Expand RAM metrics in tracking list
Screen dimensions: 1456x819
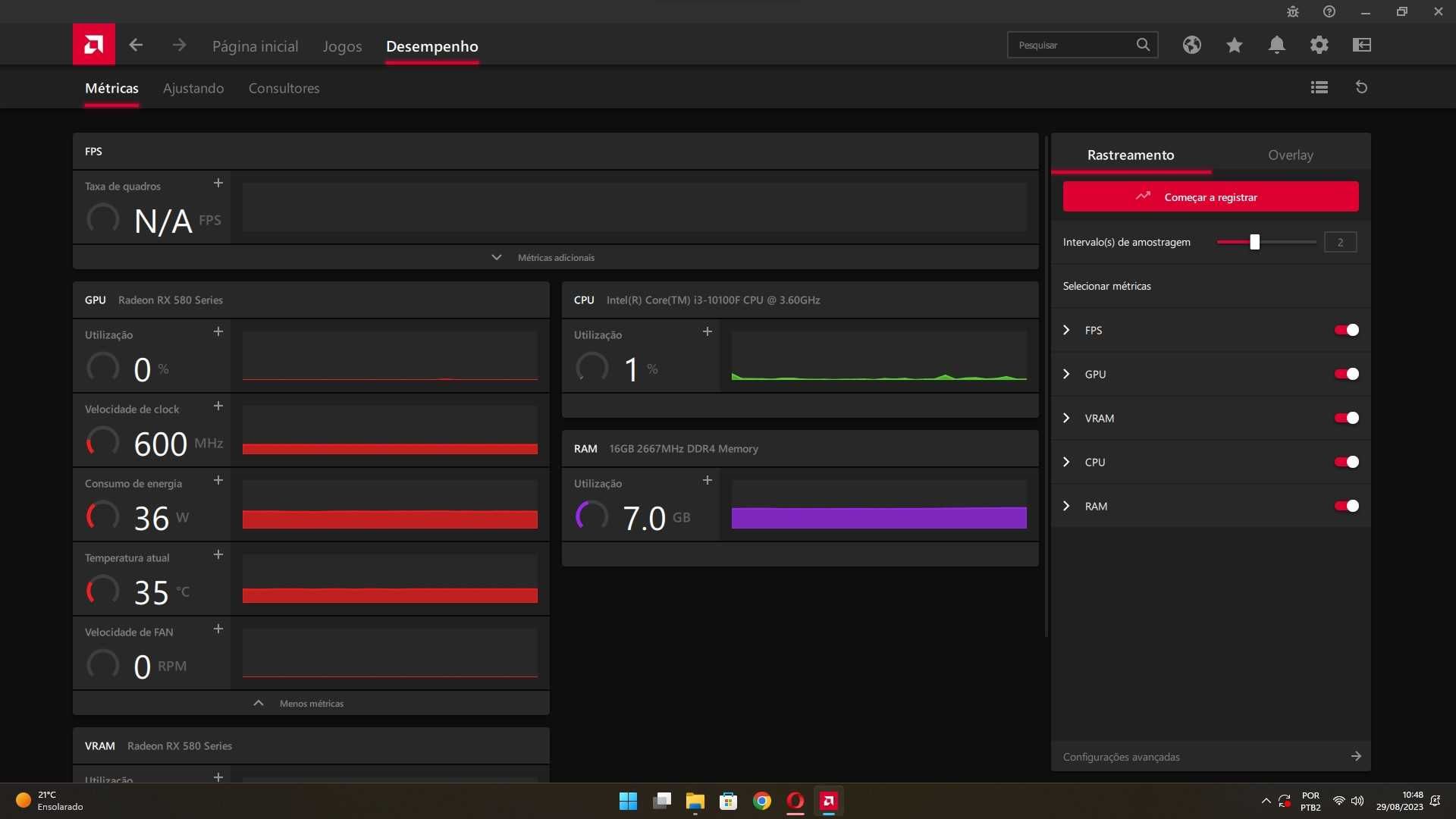pyautogui.click(x=1066, y=506)
